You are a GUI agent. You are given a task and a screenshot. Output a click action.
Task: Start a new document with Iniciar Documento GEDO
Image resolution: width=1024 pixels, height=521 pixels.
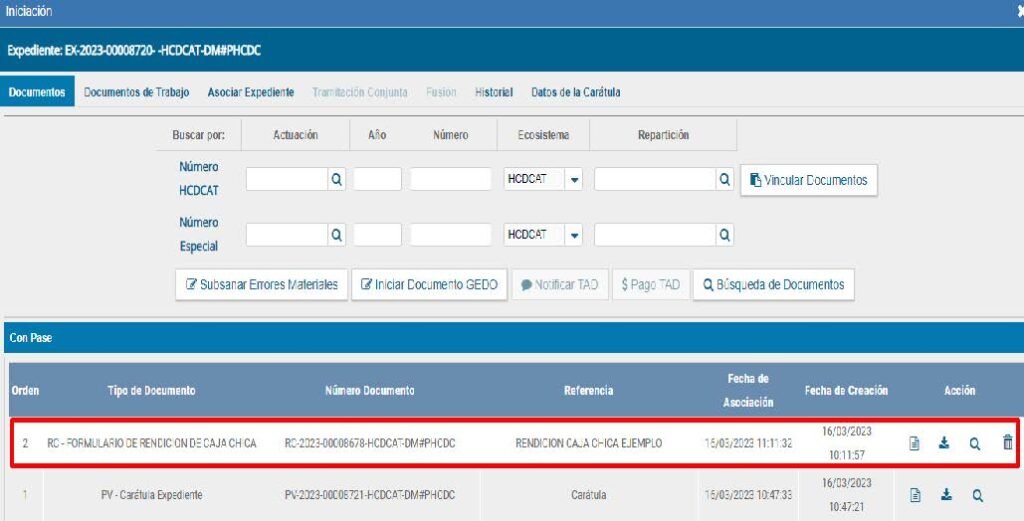point(429,285)
